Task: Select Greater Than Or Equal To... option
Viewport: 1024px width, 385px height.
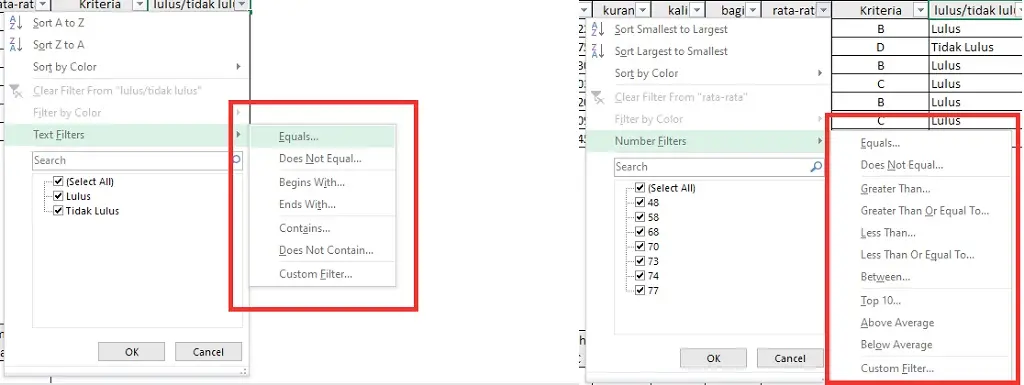Action: coord(921,211)
